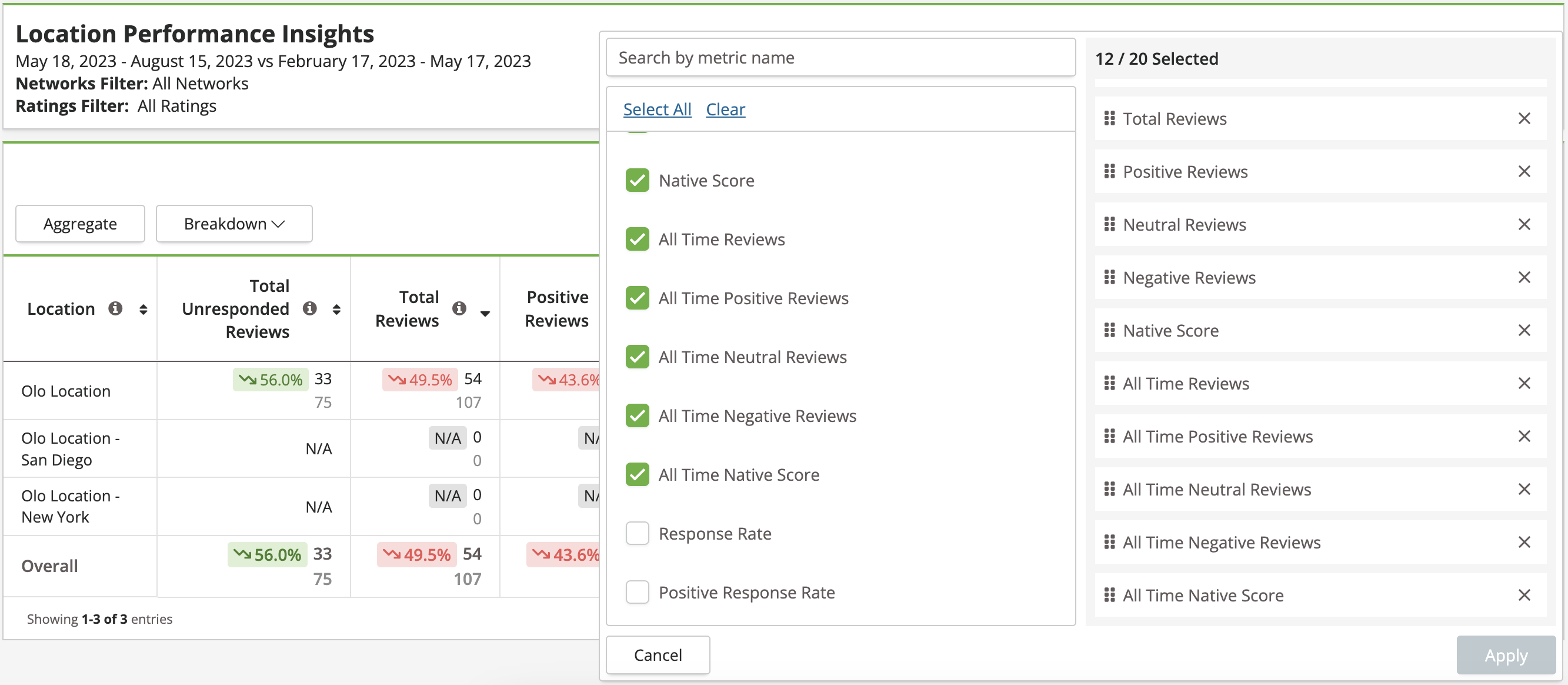This screenshot has width=1568, height=685.
Task: Click the 12 / 20 Selected label
Action: coord(1156,58)
